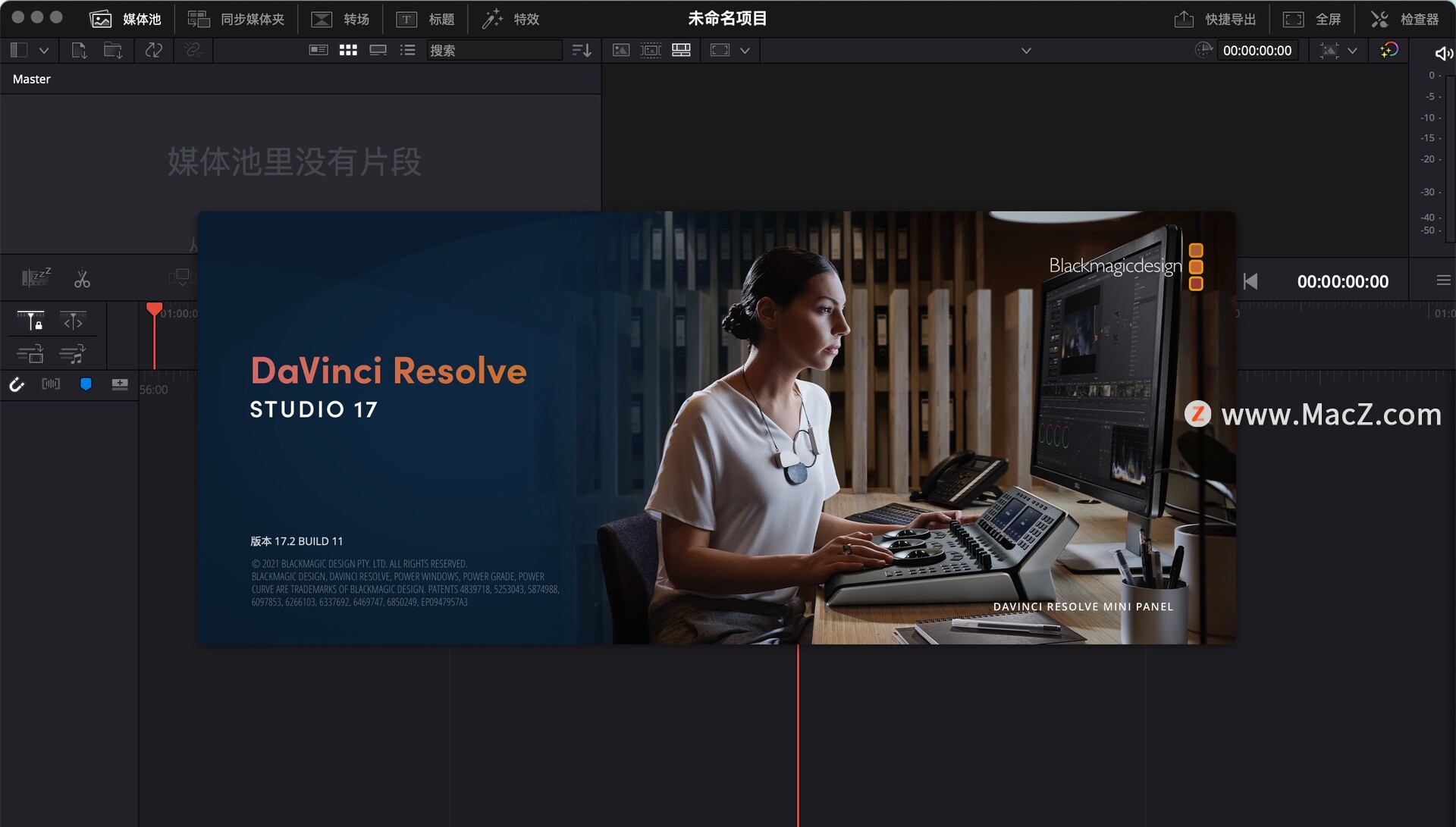Viewport: 1456px width, 827px height.
Task: Open the sort order menu icon
Action: click(x=582, y=50)
